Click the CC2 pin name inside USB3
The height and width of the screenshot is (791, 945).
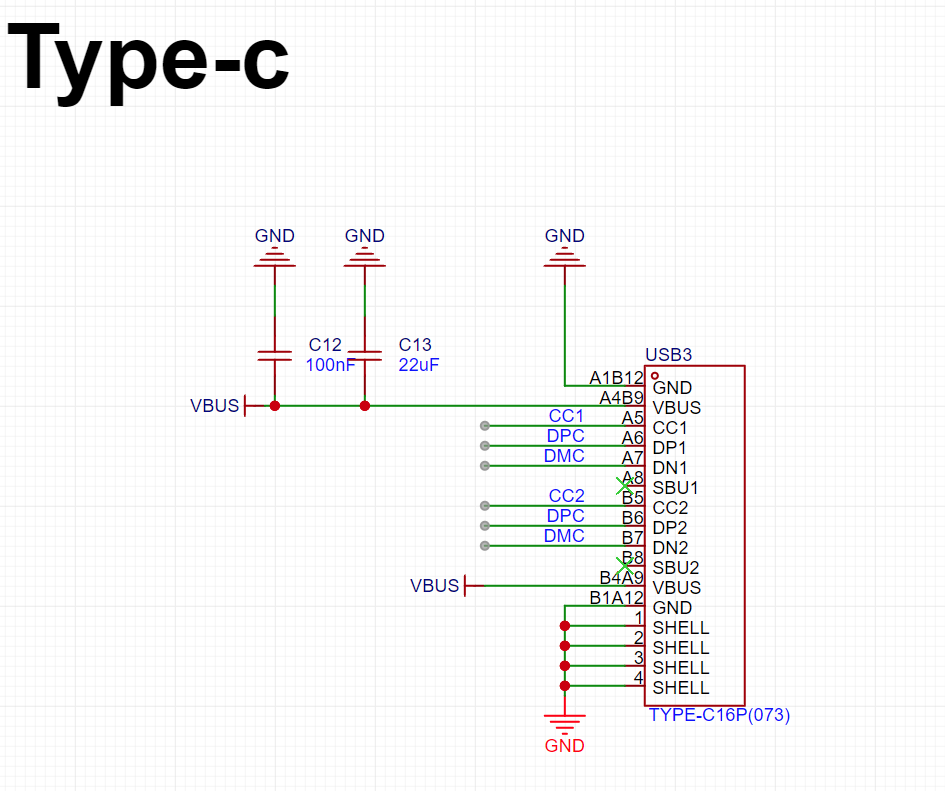pyautogui.click(x=670, y=508)
